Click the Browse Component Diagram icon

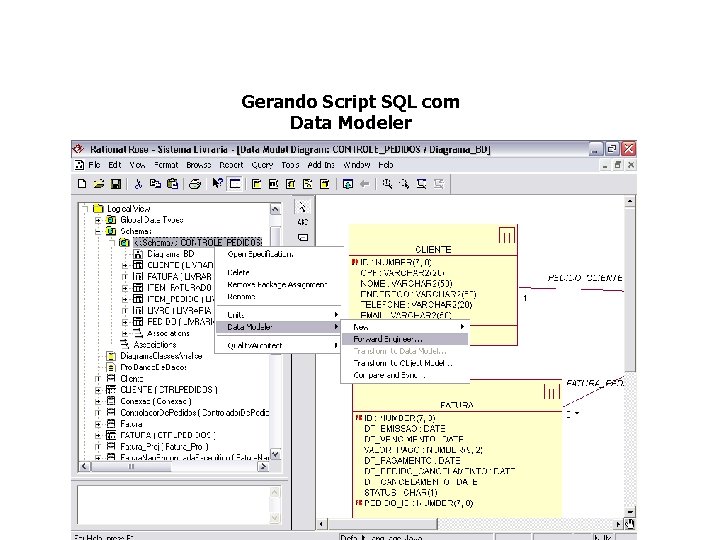(290, 184)
